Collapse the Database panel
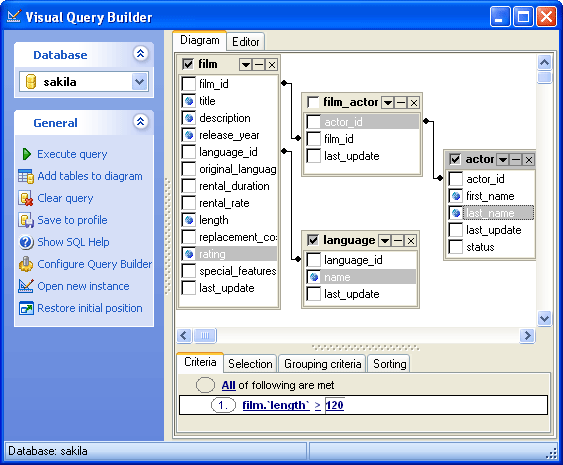Screen dimensions: 563x465 (140, 54)
